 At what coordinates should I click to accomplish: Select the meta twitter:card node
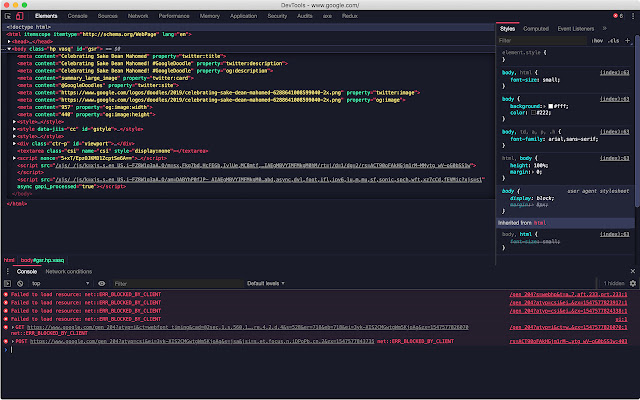[x=105, y=78]
